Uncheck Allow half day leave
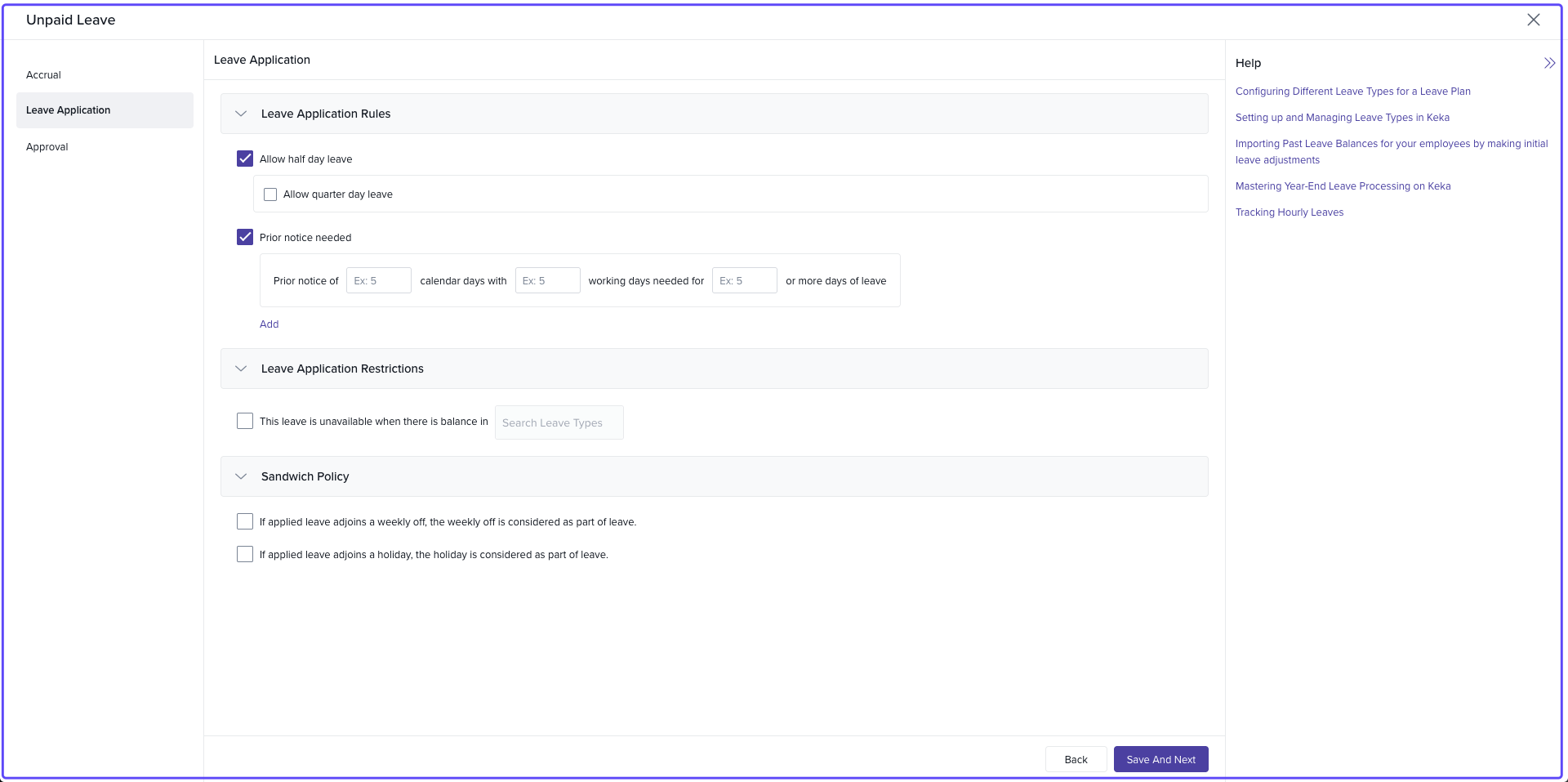This screenshot has height=782, width=1568. point(245,159)
